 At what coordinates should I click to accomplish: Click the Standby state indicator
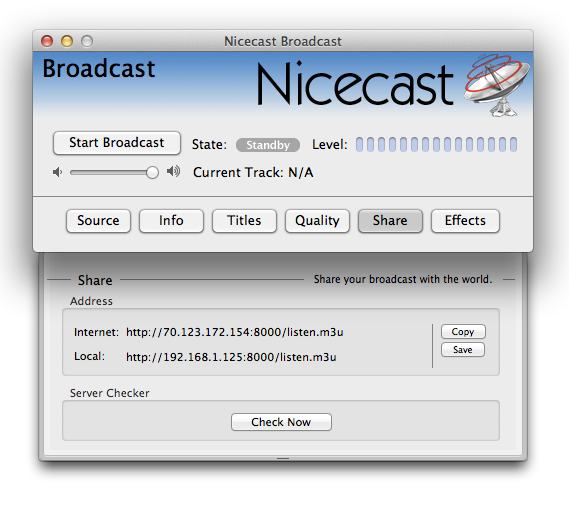pyautogui.click(x=268, y=145)
